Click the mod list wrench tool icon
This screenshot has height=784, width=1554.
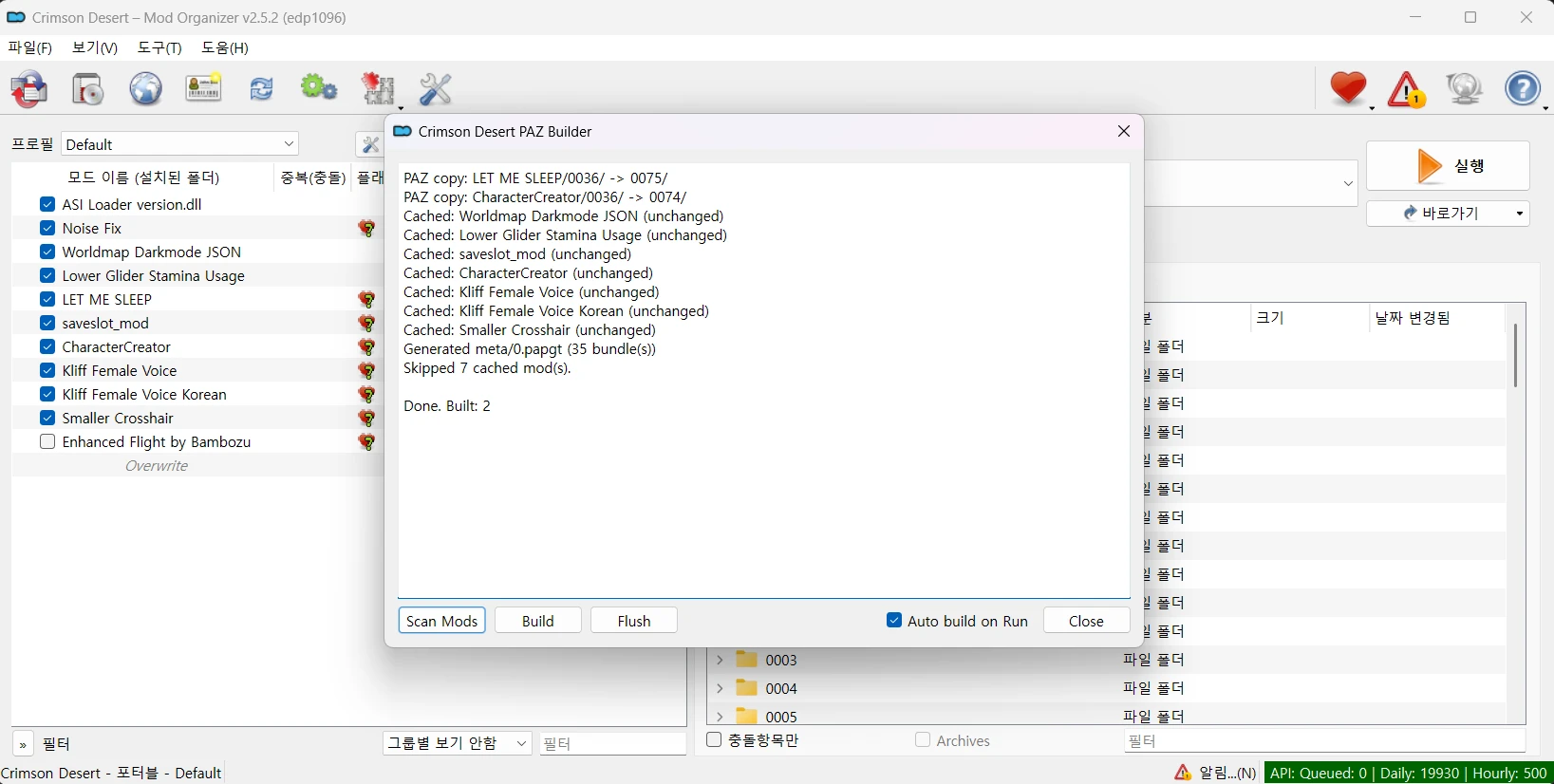tap(369, 144)
